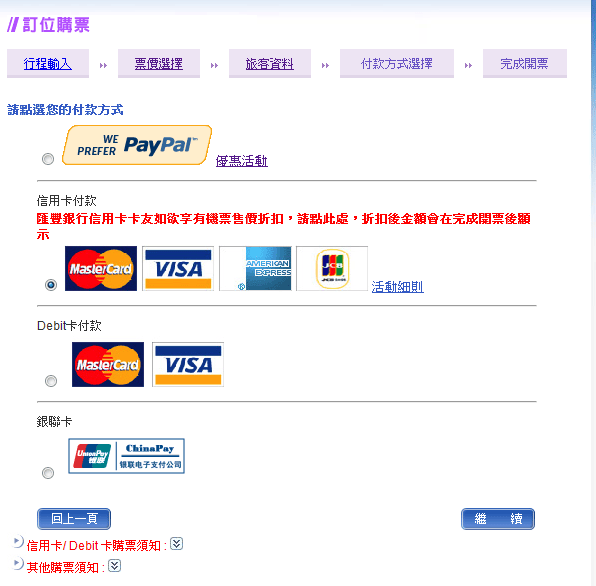This screenshot has width=596, height=586.
Task: Click the 繼續 continue button
Action: [498, 519]
